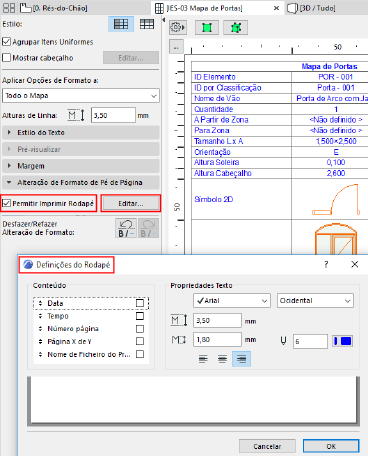Image resolution: width=368 pixels, height=456 pixels.
Task: Open the help question mark in dialog
Action: click(326, 264)
